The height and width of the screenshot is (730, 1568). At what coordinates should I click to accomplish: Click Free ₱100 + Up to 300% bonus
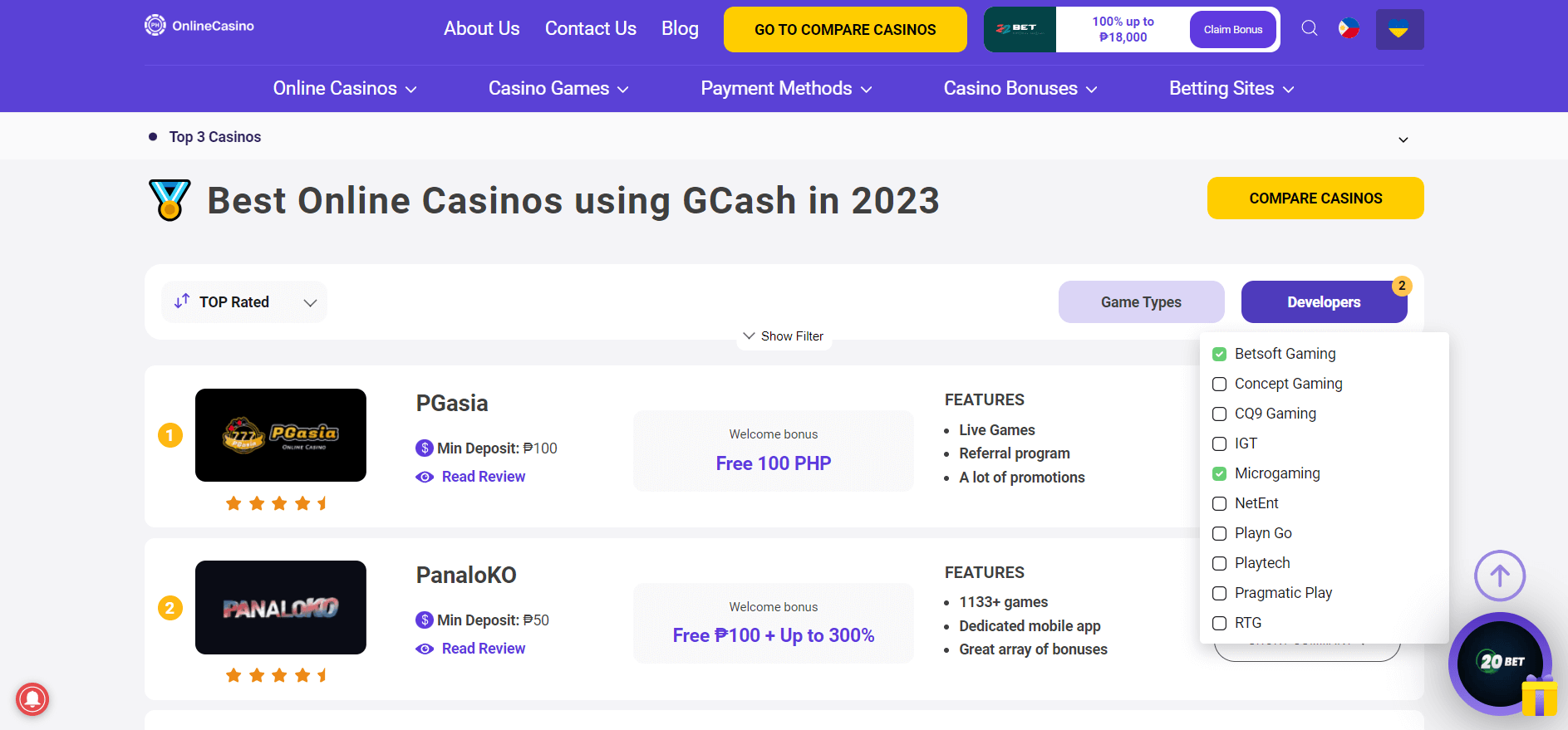click(774, 635)
